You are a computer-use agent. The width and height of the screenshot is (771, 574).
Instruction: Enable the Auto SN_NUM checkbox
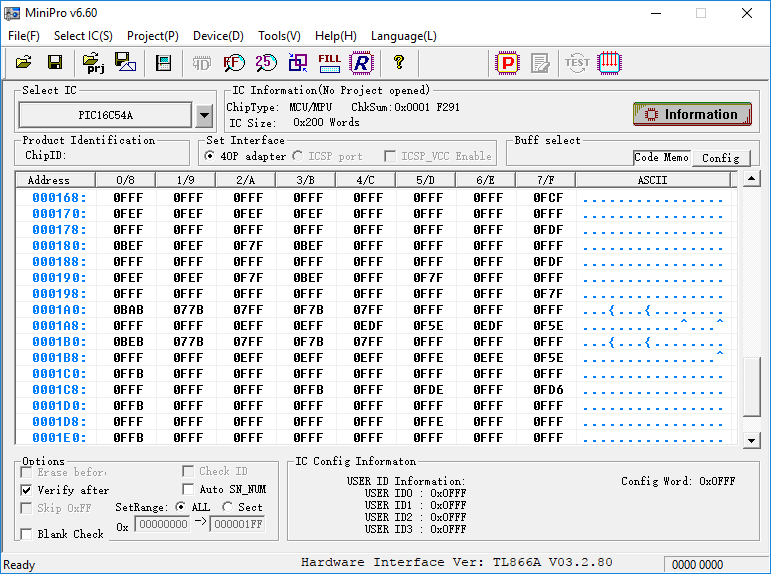coord(187,489)
